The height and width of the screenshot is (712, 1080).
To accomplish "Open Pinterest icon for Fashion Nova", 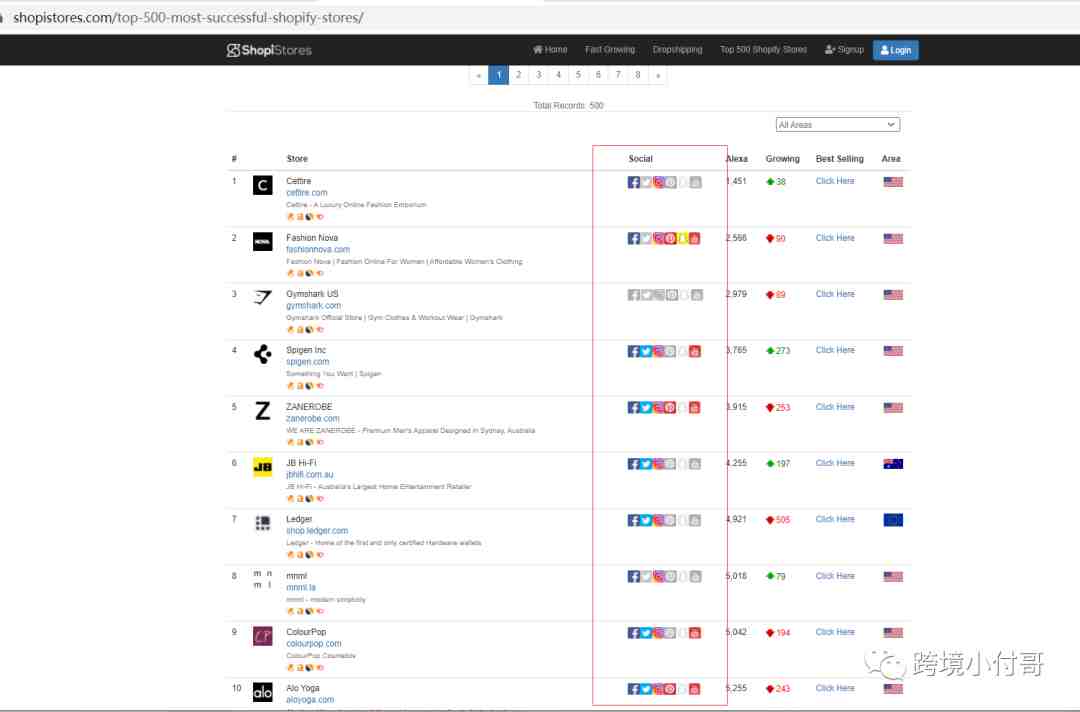I will 670,238.
